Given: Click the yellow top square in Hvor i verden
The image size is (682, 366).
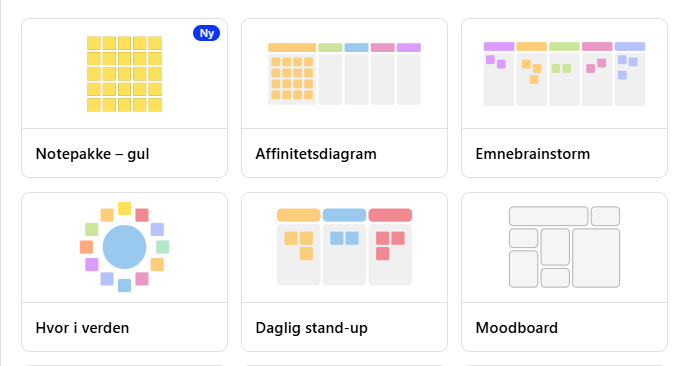Looking at the screenshot, I should [x=124, y=208].
